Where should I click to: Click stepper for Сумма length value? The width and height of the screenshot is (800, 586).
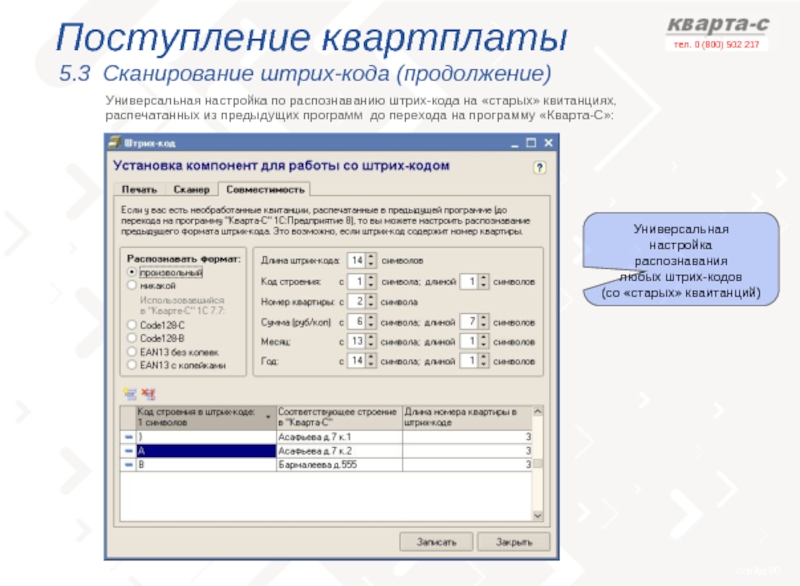pyautogui.click(x=484, y=322)
